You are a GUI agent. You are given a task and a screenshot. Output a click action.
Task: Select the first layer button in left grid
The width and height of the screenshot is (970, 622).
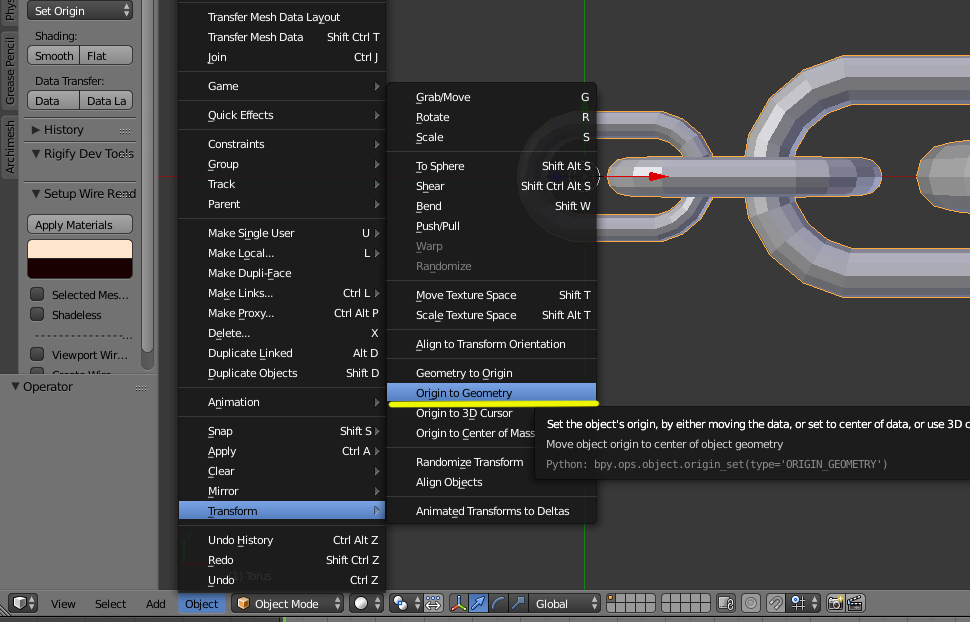coord(611,598)
